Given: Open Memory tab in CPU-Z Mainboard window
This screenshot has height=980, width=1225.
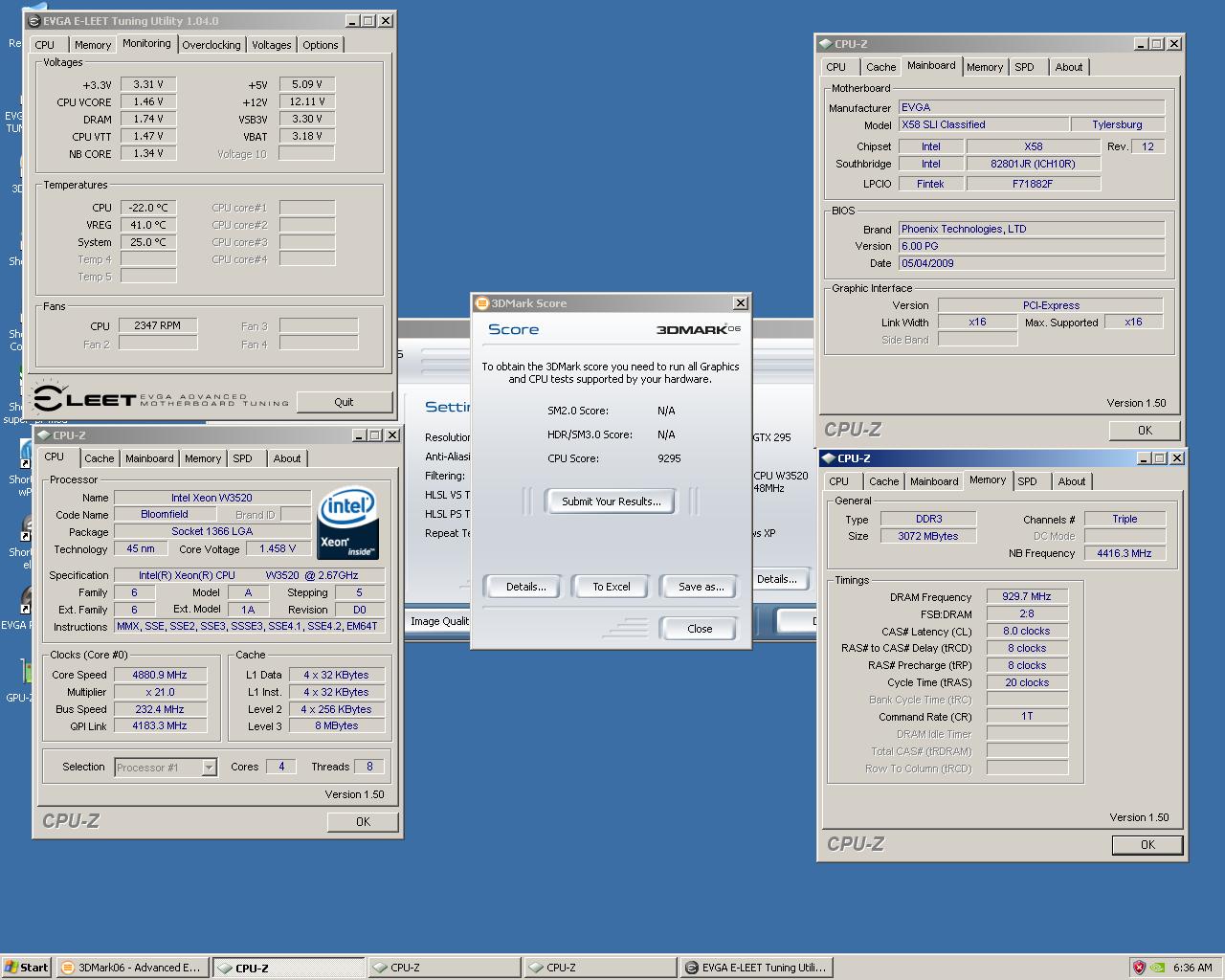Looking at the screenshot, I should click(985, 67).
